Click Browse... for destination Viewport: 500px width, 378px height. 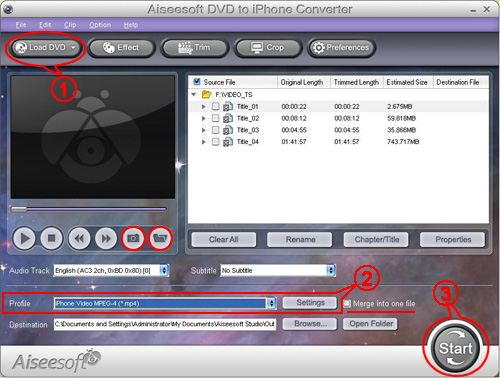(310, 324)
